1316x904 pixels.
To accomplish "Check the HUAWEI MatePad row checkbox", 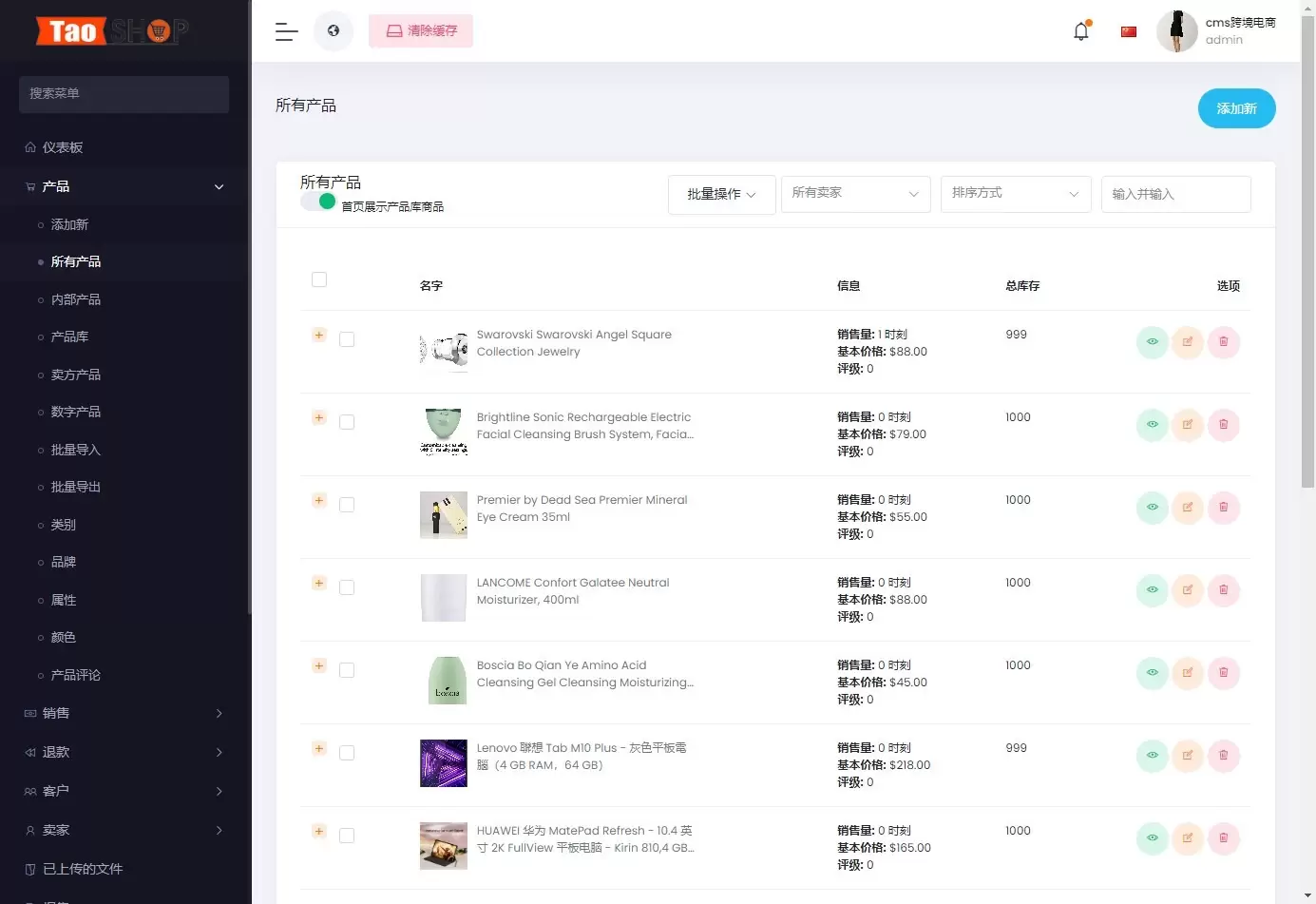I will (347, 836).
